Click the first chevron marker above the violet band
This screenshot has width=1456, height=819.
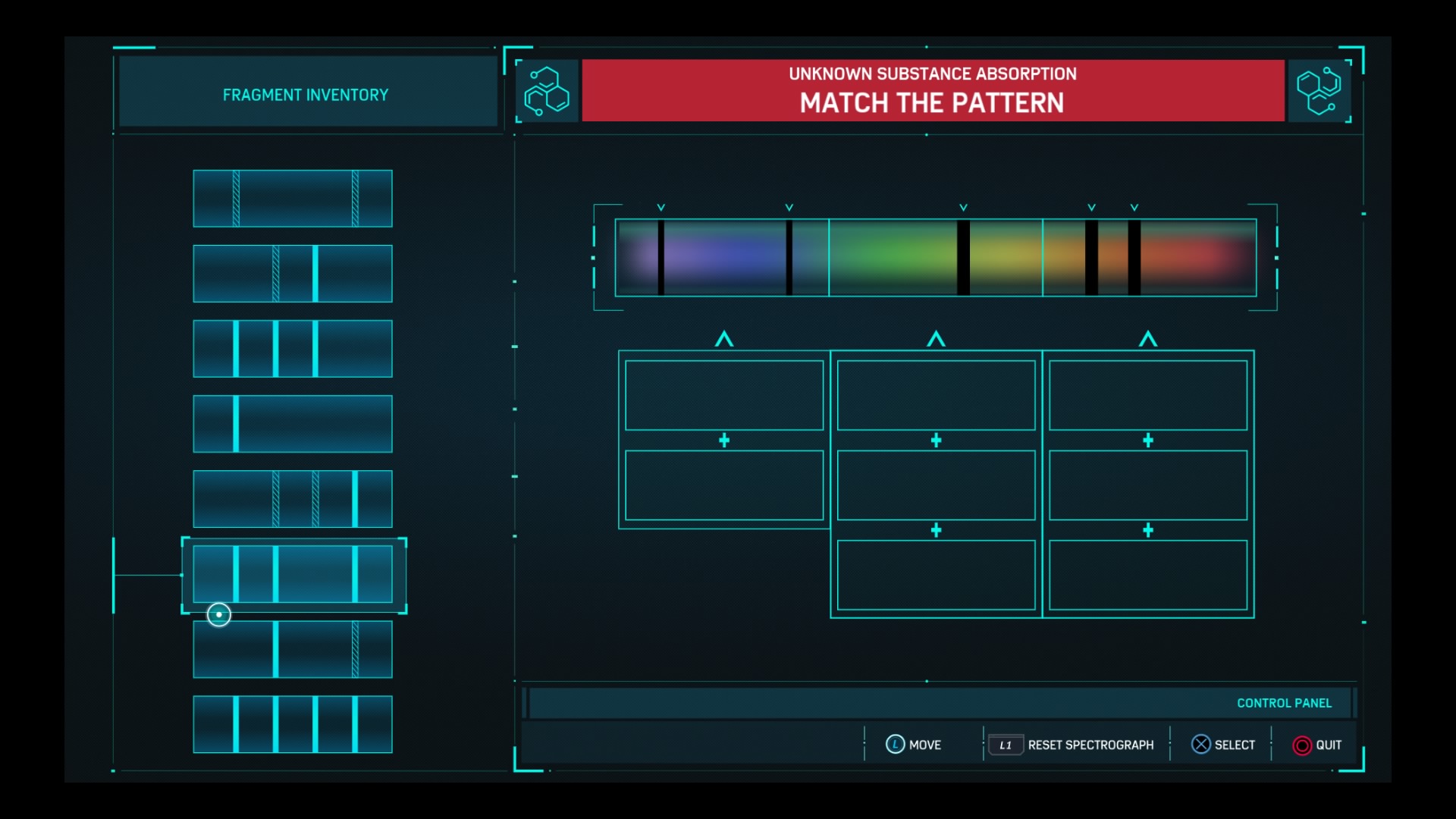click(x=661, y=207)
